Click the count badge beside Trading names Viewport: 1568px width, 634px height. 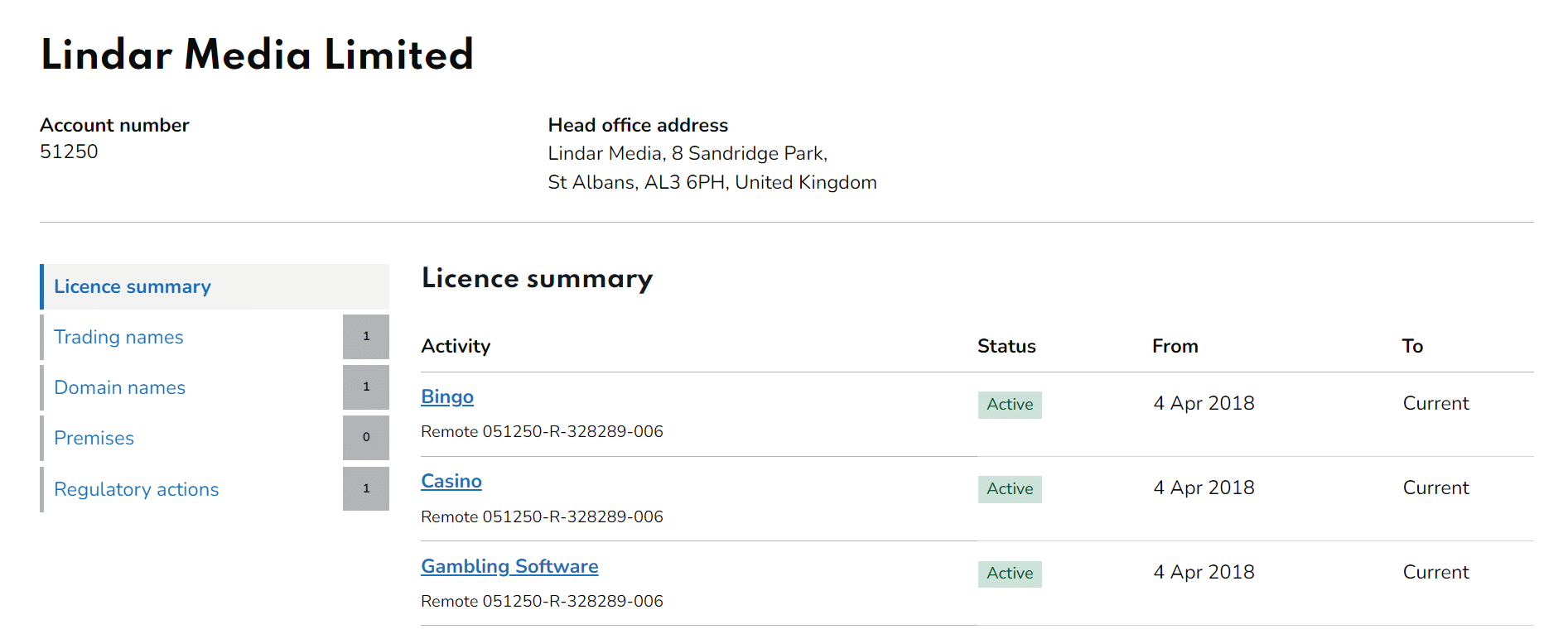coord(366,337)
